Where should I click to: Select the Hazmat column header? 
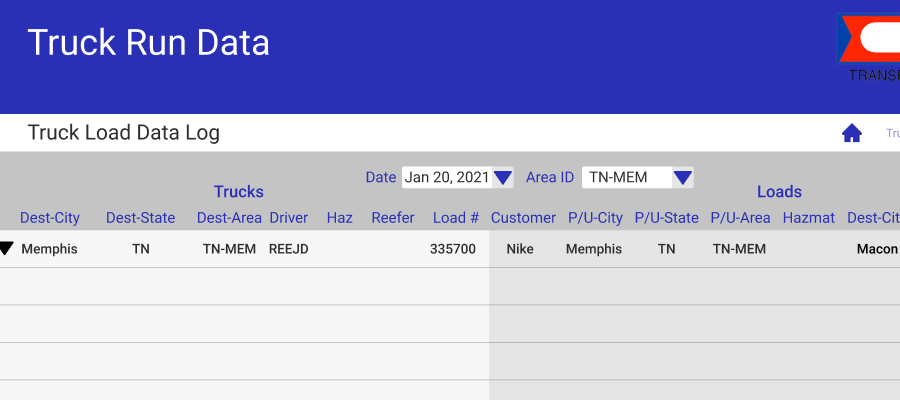point(809,218)
